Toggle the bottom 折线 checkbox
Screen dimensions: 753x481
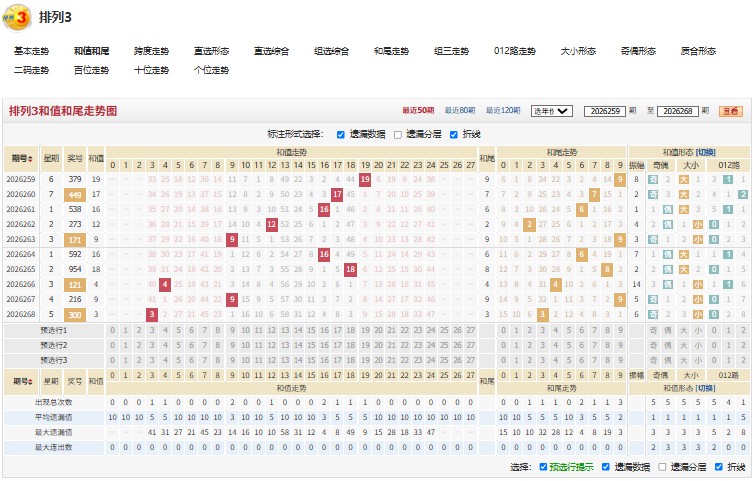click(x=719, y=467)
